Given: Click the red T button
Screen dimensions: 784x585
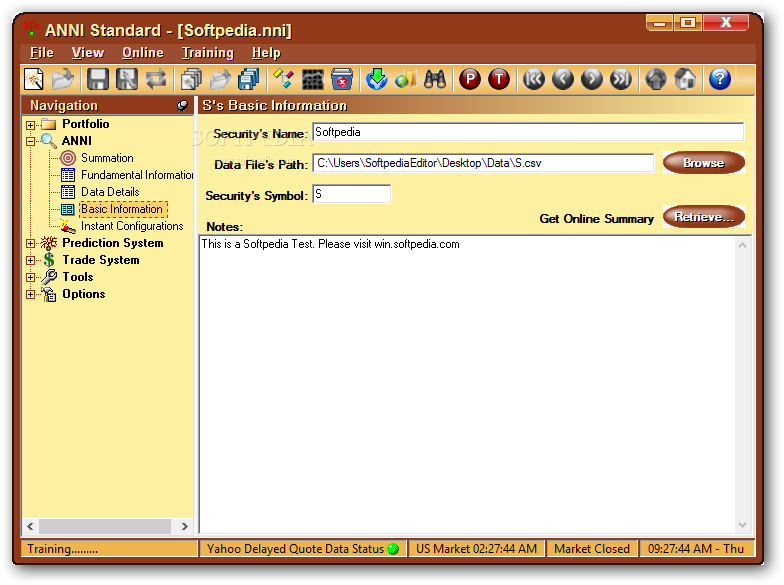Looking at the screenshot, I should click(498, 79).
